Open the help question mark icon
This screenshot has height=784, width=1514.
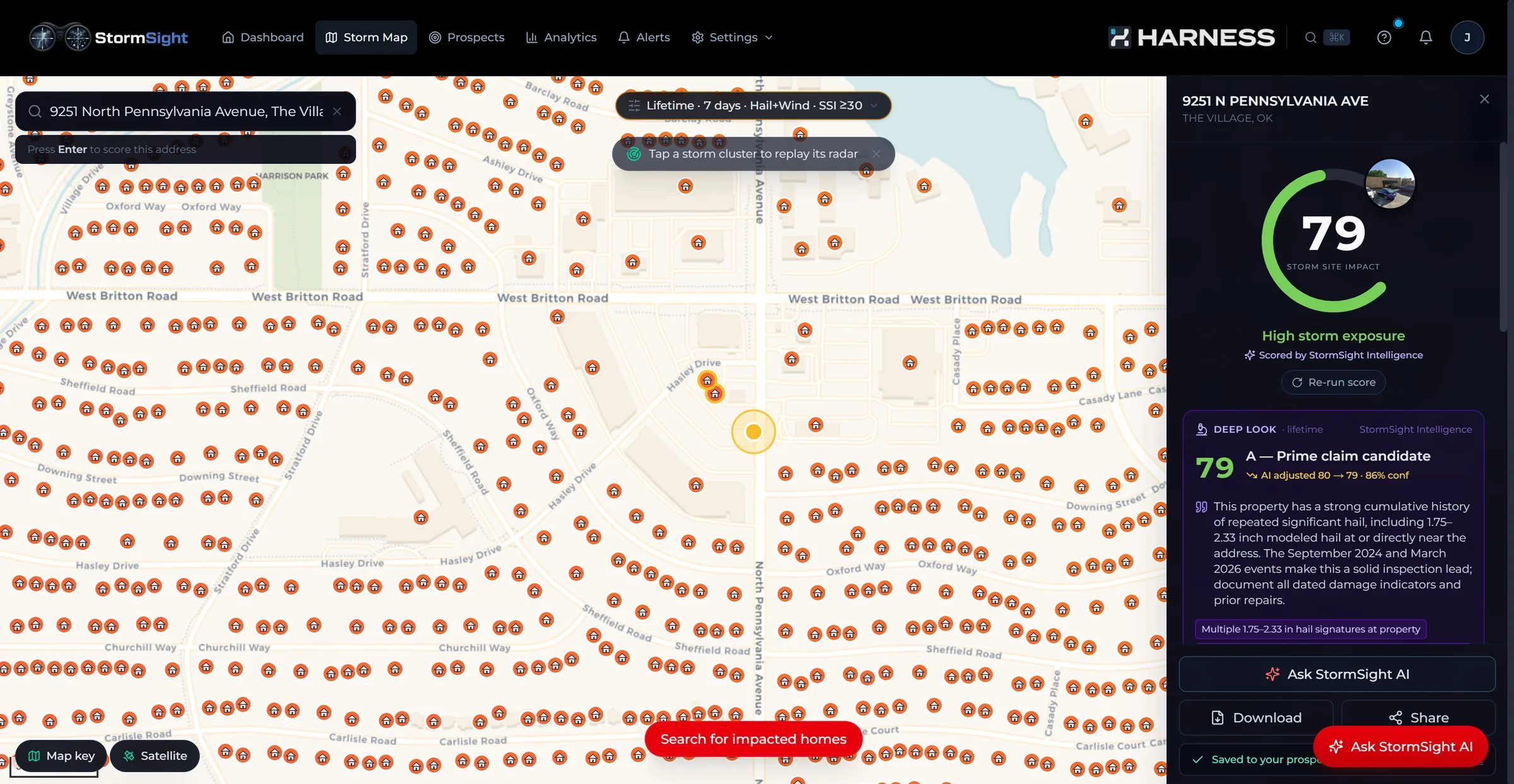click(1384, 37)
